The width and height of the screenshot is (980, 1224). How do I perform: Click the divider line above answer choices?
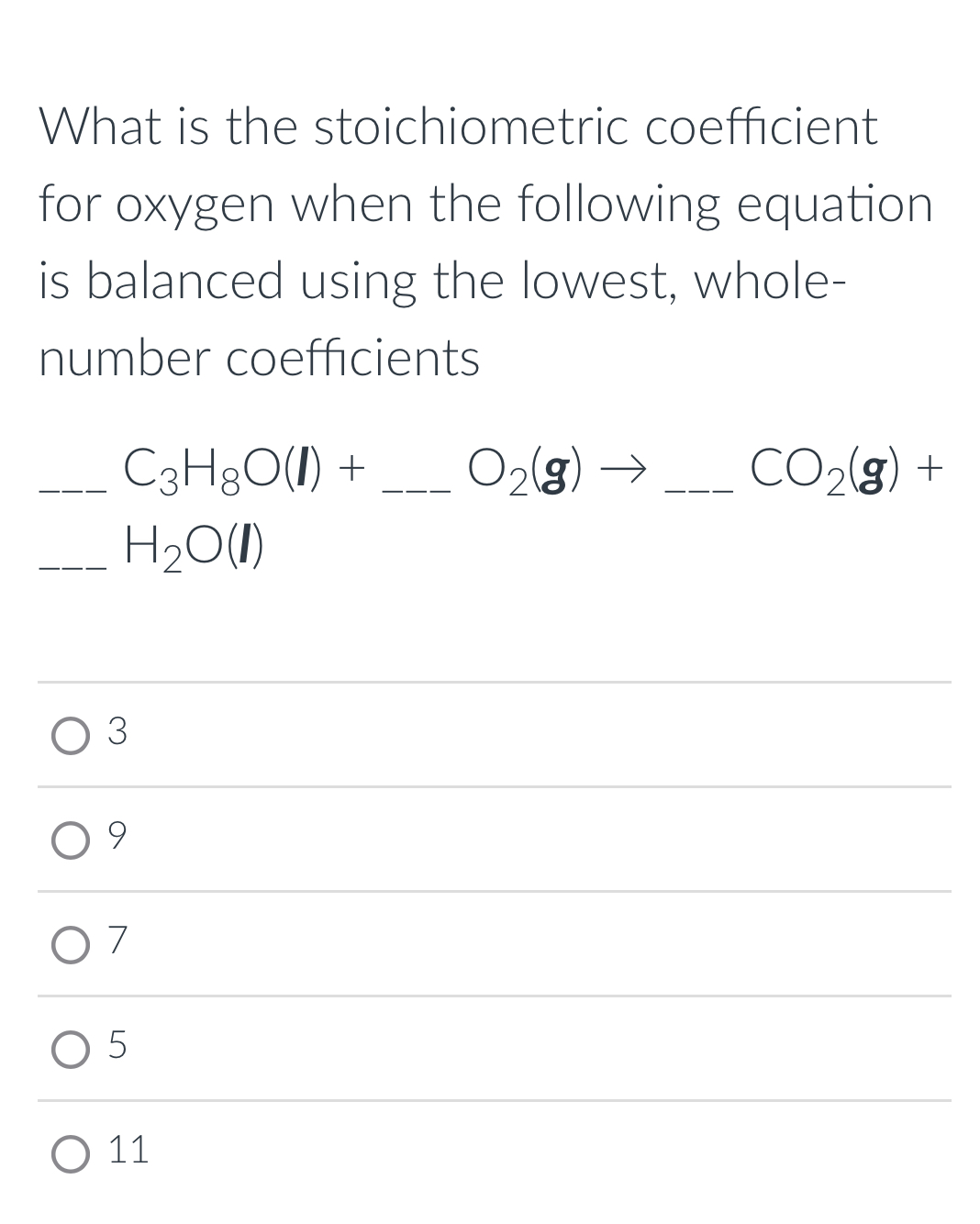click(x=490, y=683)
